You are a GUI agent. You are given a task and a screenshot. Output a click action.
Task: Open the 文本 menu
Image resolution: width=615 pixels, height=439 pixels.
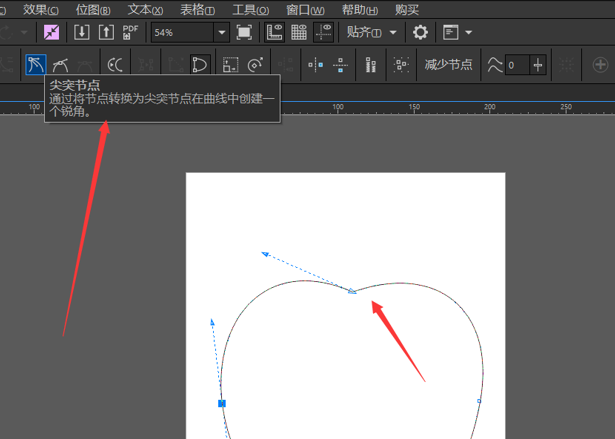point(145,10)
